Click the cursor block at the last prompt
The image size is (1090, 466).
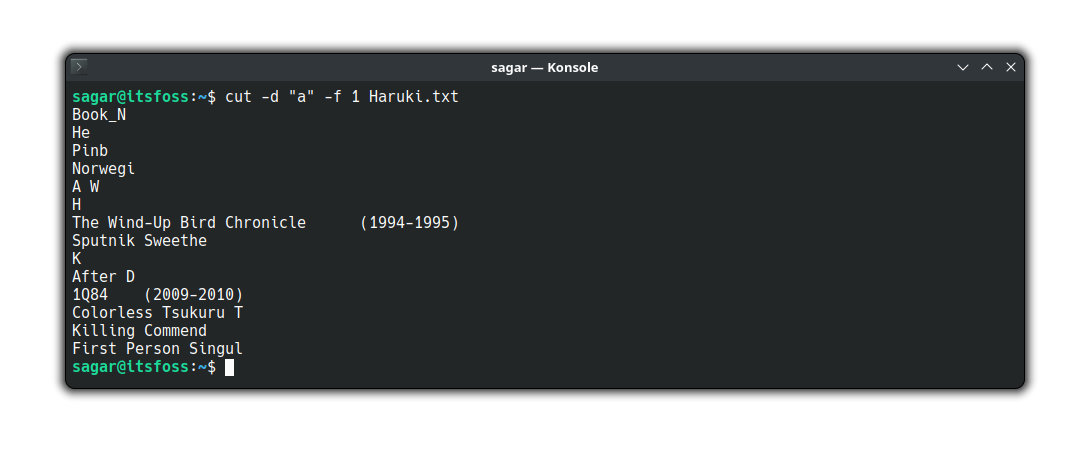coord(229,367)
